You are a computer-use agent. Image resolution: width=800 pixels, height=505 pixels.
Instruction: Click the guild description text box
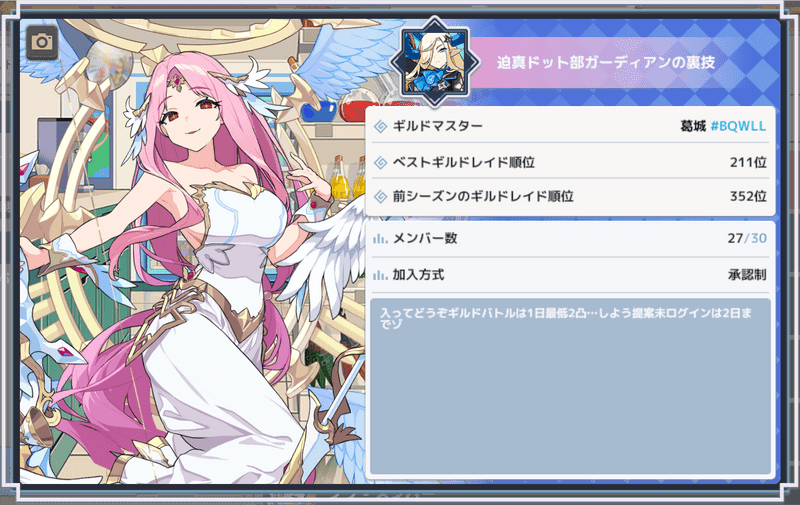click(x=570, y=386)
